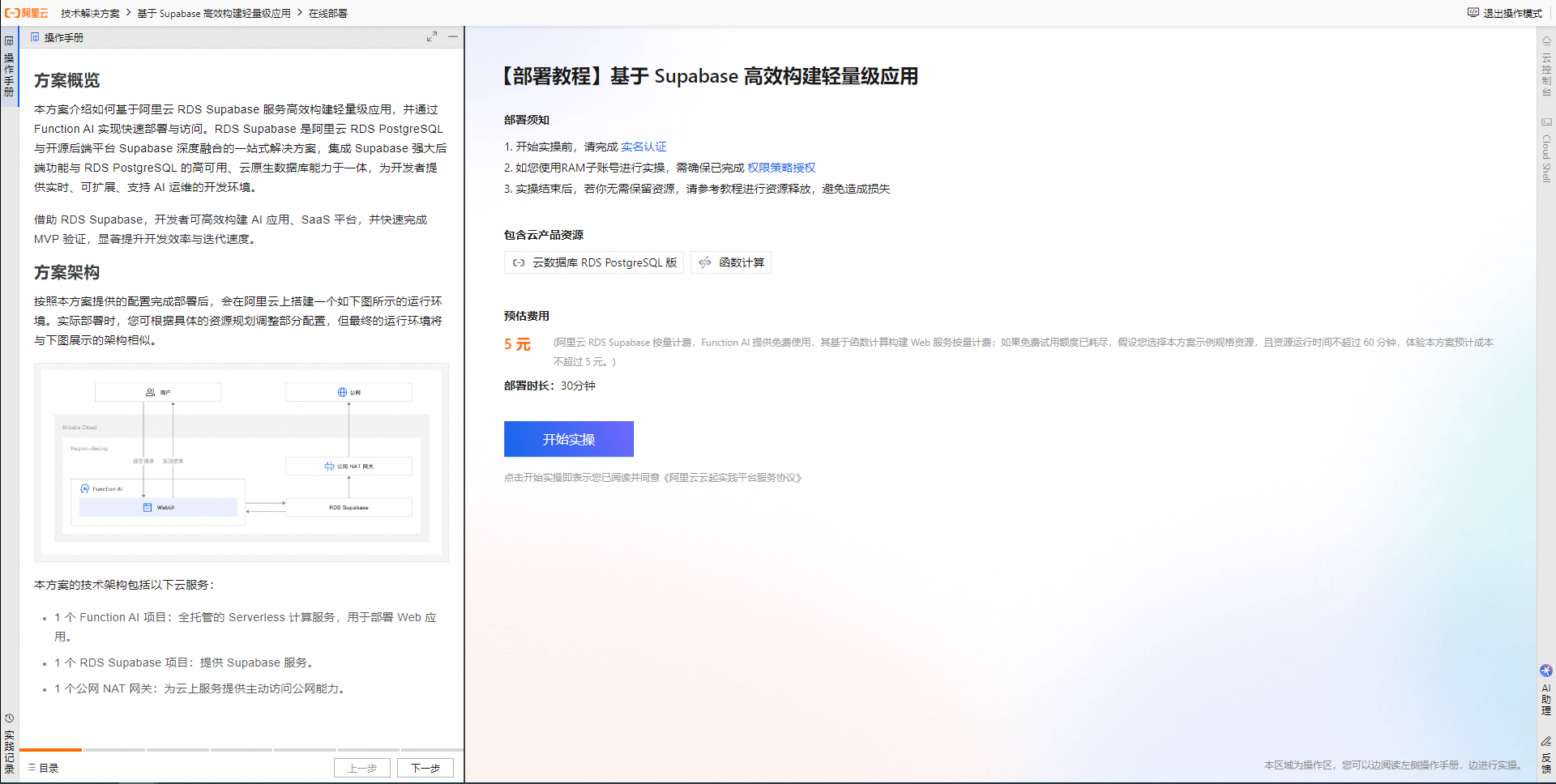1556x784 pixels.
Task: Click the first progress bar segment
Action: (x=50, y=750)
